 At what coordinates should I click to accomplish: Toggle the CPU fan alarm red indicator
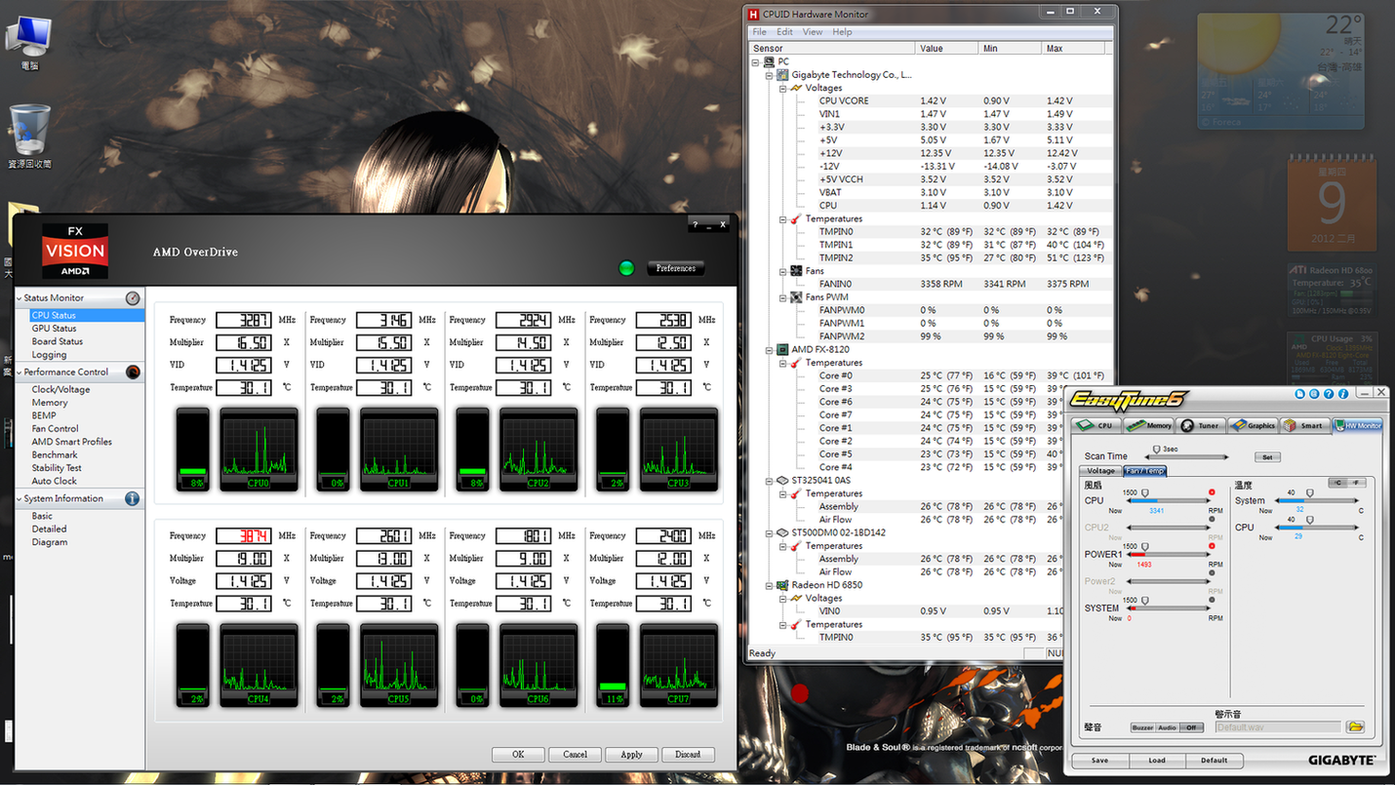(1212, 492)
